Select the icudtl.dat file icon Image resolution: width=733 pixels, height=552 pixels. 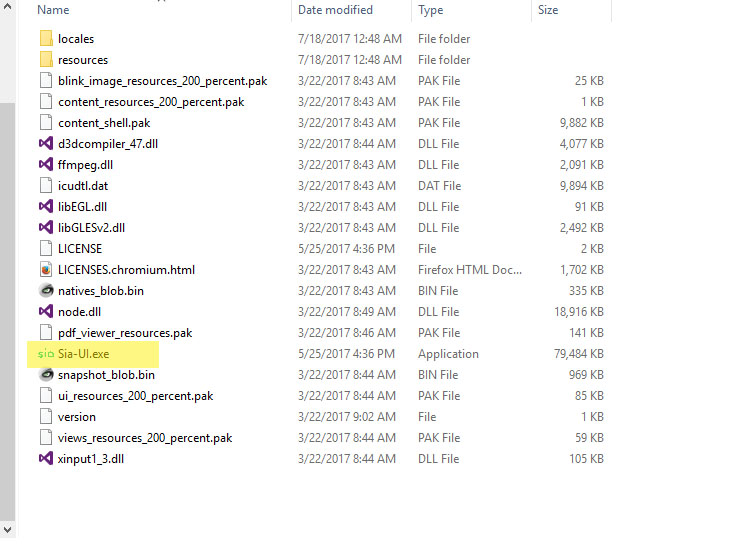pyautogui.click(x=46, y=186)
